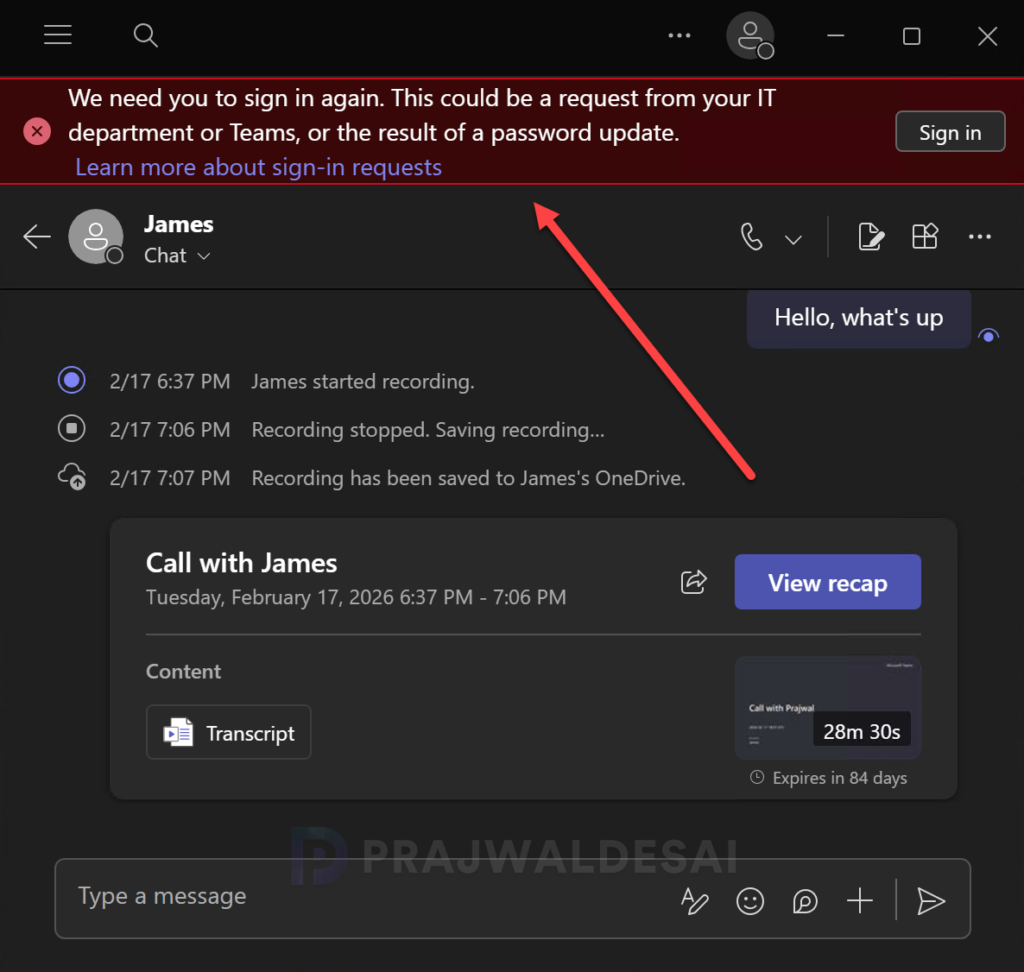Open the loop components chat bubble icon

pos(805,901)
